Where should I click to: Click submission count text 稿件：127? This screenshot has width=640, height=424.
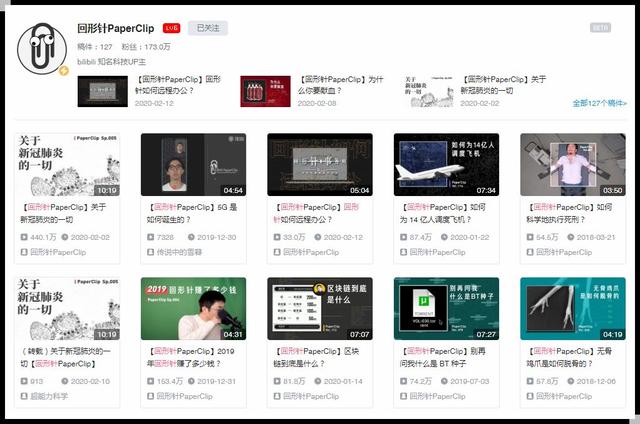(95, 47)
